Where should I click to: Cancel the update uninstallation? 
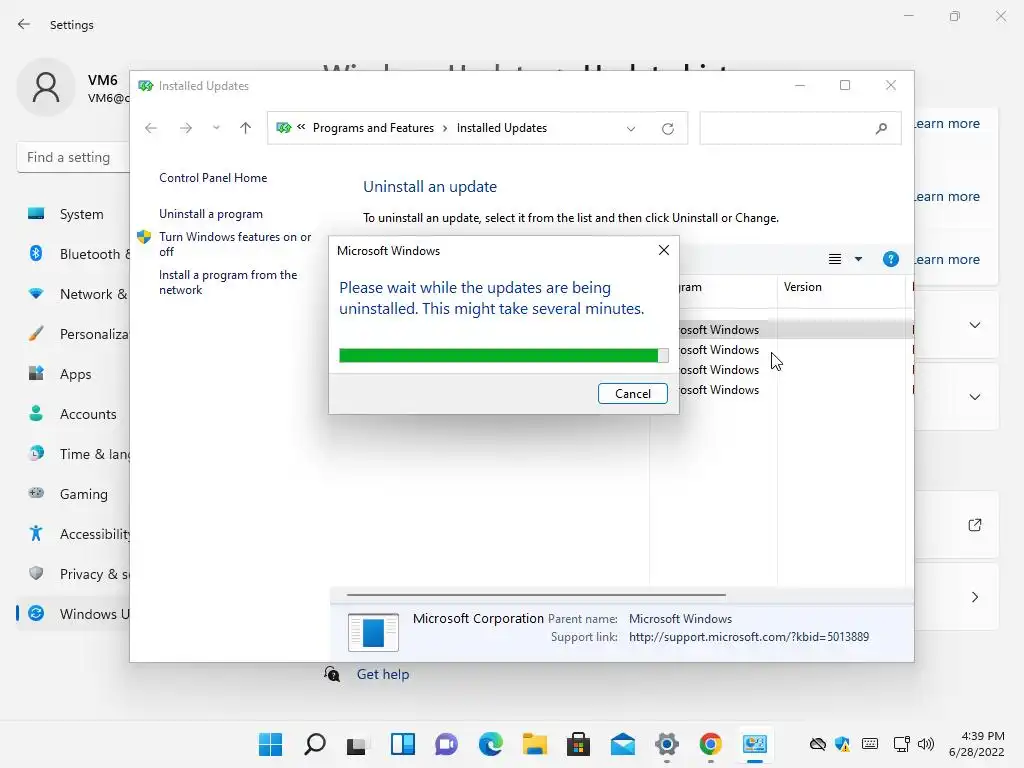point(632,393)
